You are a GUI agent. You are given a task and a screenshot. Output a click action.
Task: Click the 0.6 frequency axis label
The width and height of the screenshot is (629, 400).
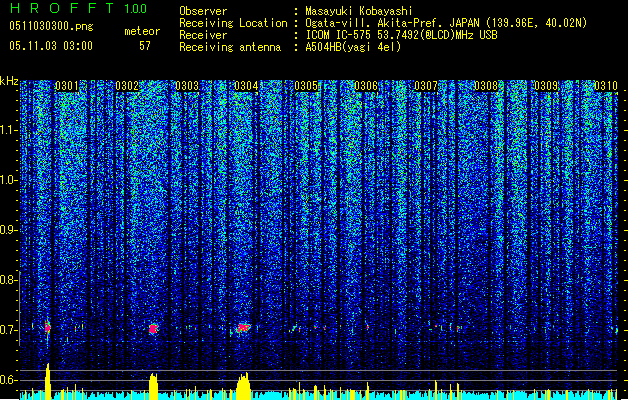[x=9, y=380]
